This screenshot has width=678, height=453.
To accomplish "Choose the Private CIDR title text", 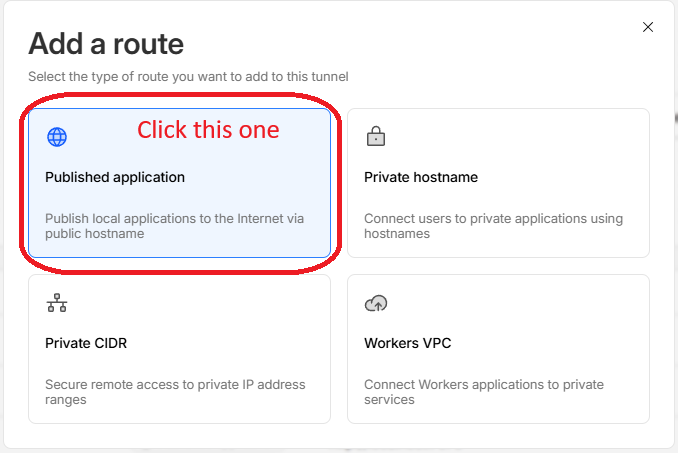I will [86, 343].
